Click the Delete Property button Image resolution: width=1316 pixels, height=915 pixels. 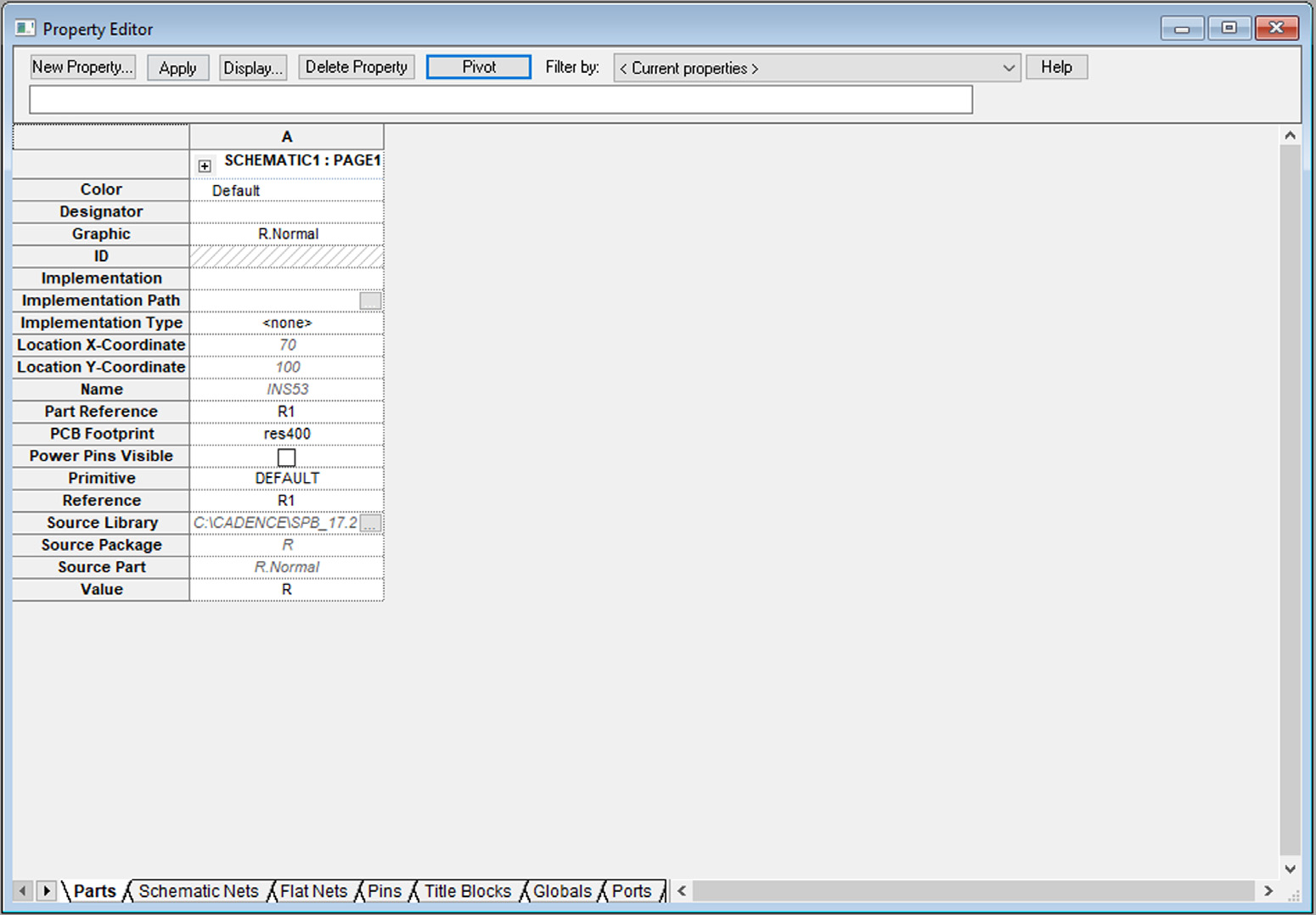coord(356,67)
